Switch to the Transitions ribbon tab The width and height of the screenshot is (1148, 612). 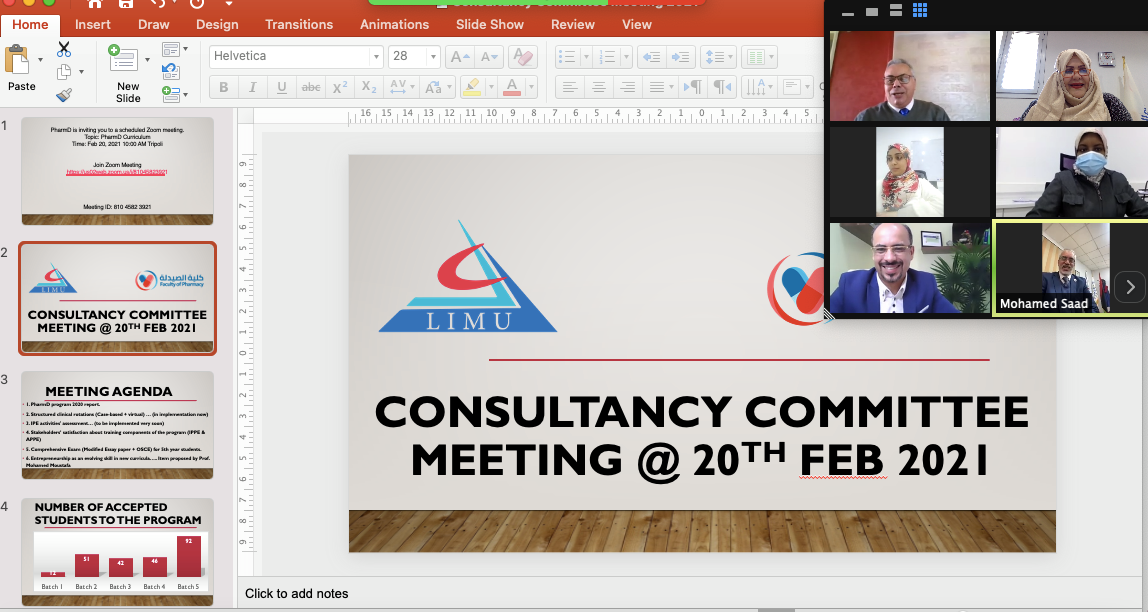coord(299,24)
